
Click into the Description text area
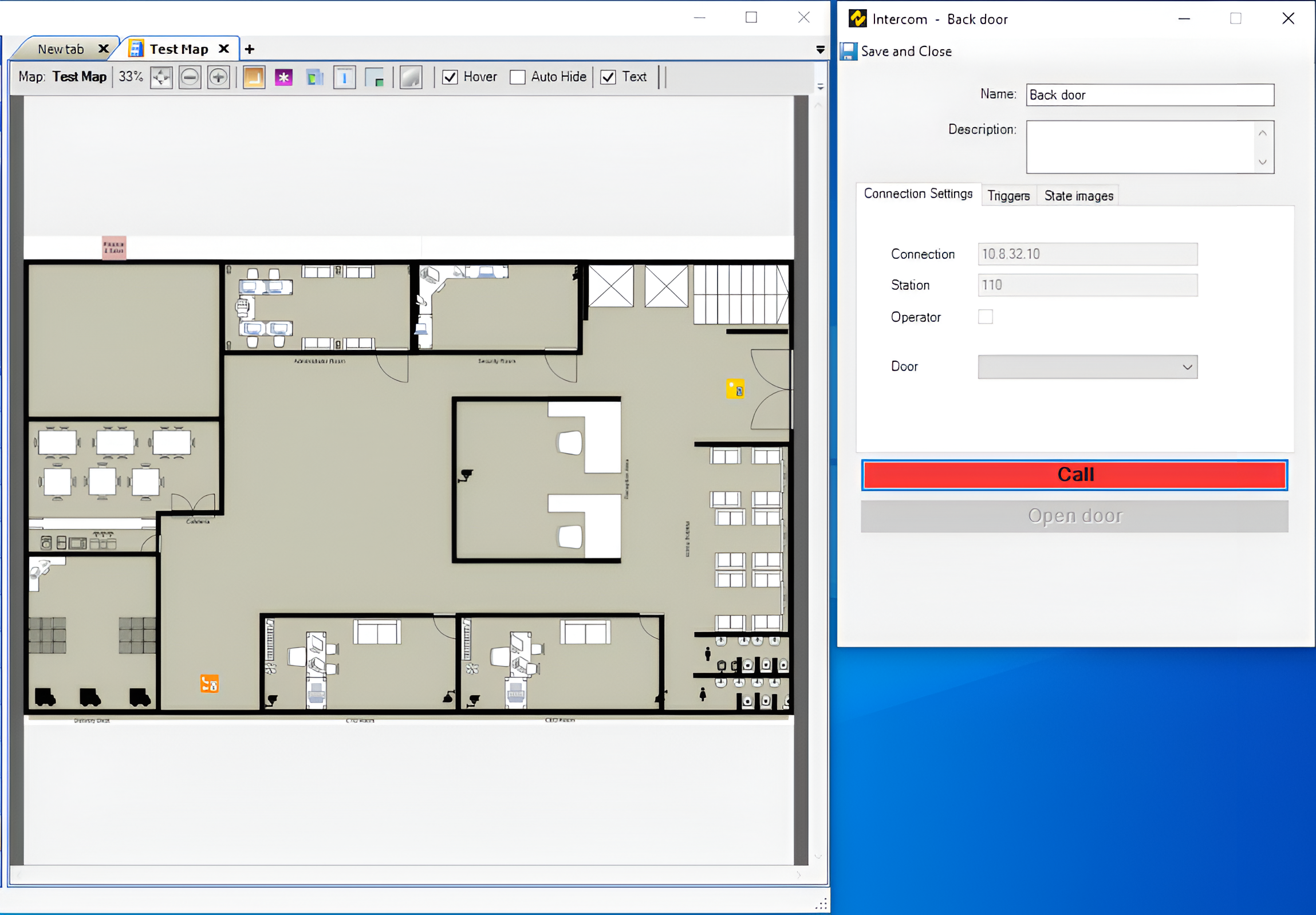[x=1140, y=147]
